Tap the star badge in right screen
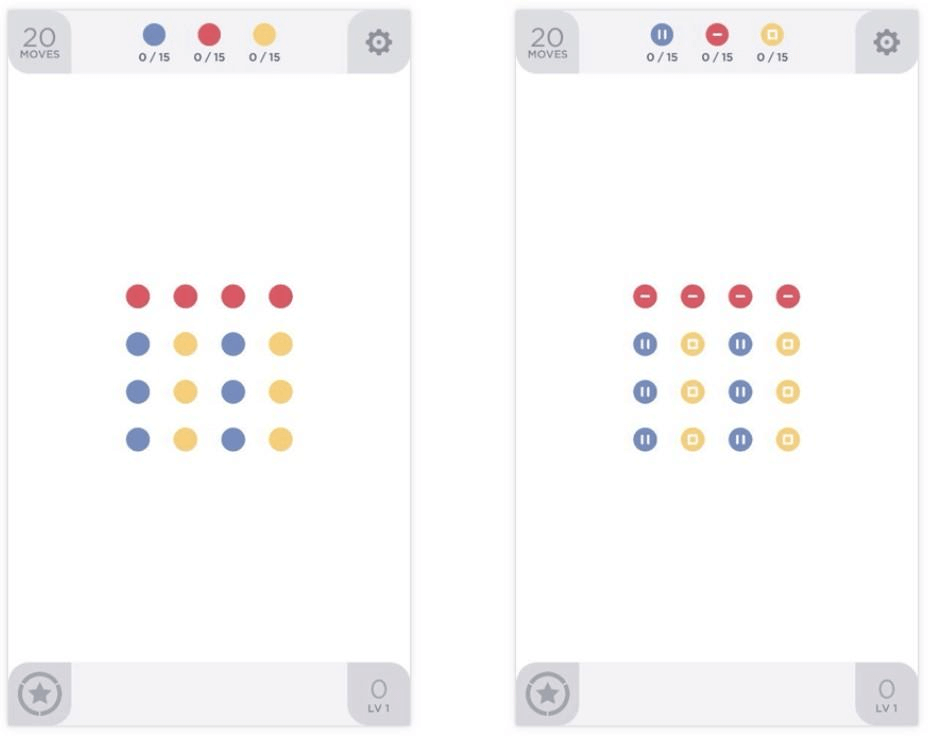The height and width of the screenshot is (736, 928). click(547, 693)
